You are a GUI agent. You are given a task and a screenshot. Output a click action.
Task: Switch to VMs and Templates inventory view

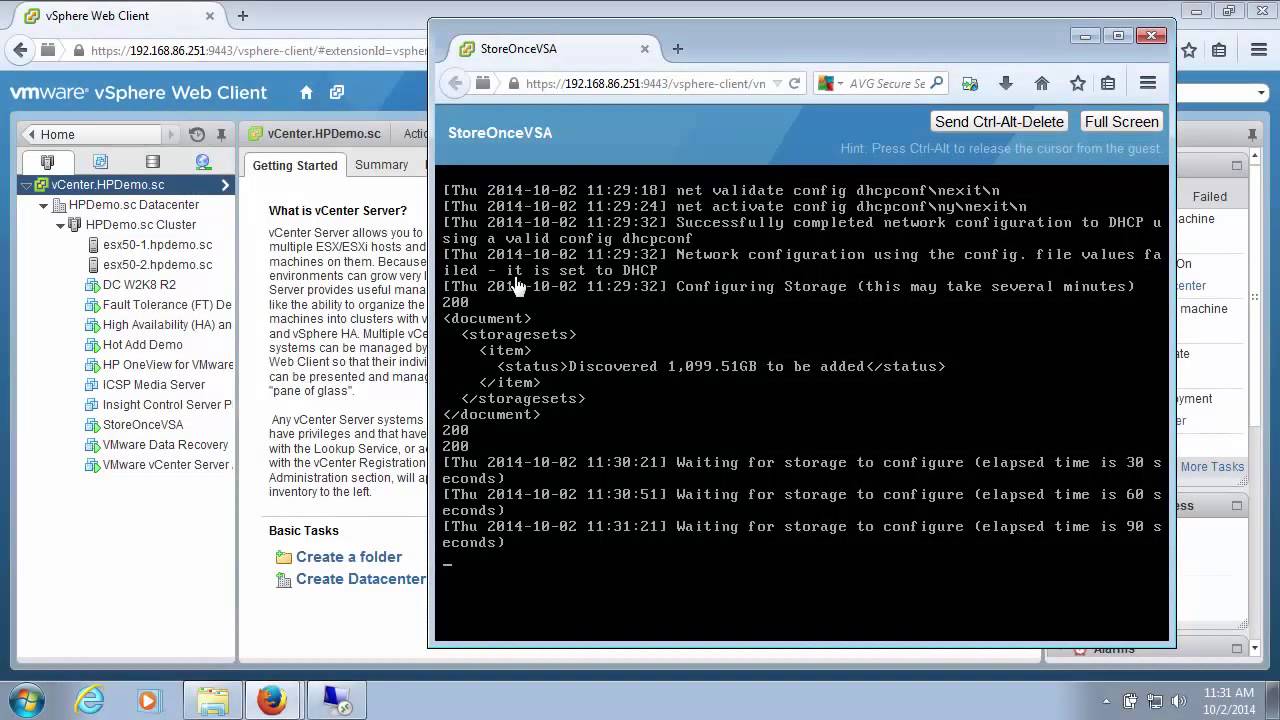[x=100, y=162]
